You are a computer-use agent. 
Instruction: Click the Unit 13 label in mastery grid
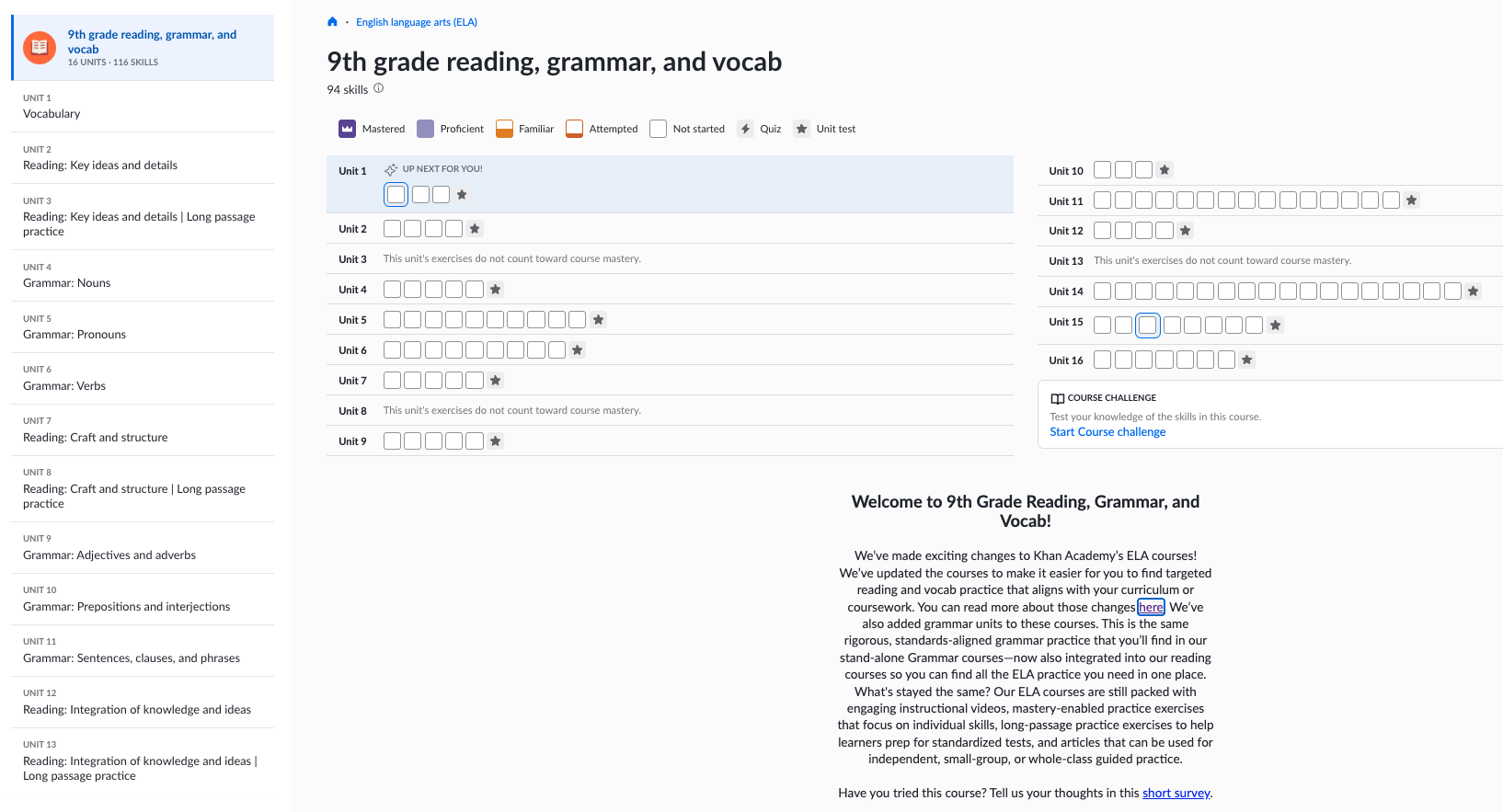(1066, 261)
